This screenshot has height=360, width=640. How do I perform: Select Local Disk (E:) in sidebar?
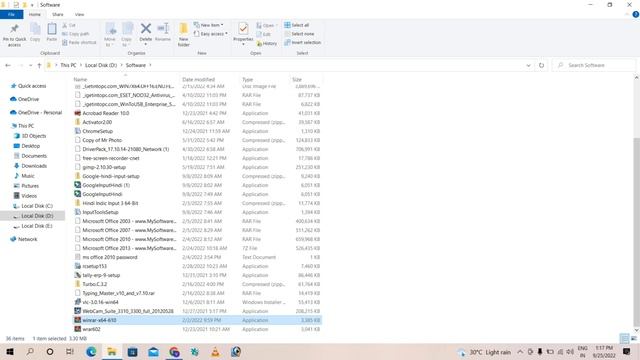(37, 226)
